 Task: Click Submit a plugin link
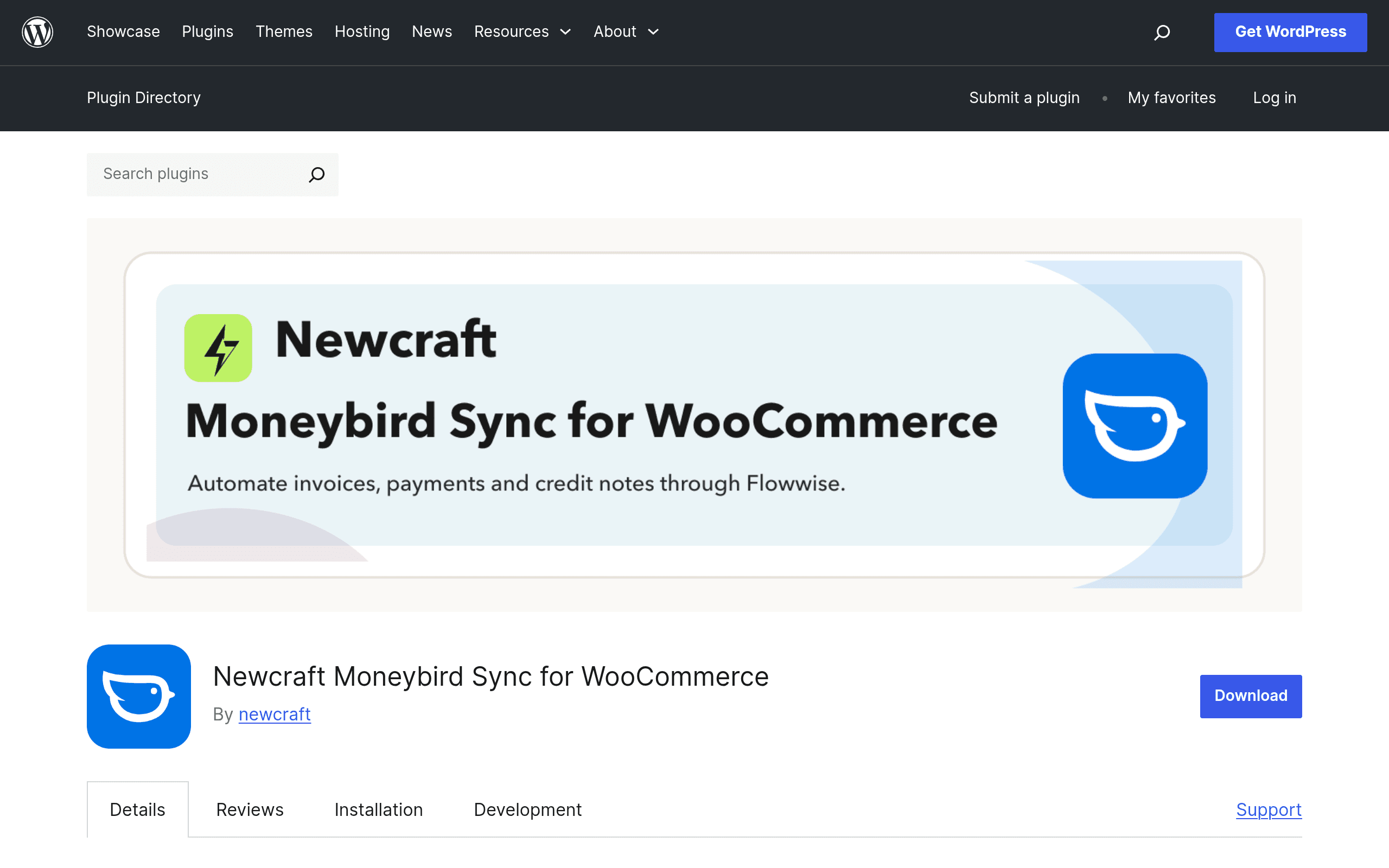pos(1024,98)
